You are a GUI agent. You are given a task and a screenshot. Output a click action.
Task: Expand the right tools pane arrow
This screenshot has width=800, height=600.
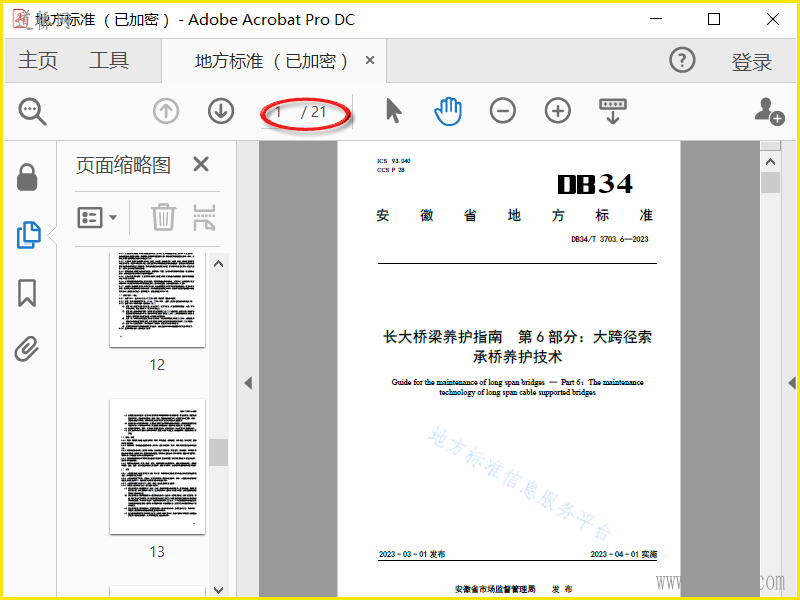792,383
